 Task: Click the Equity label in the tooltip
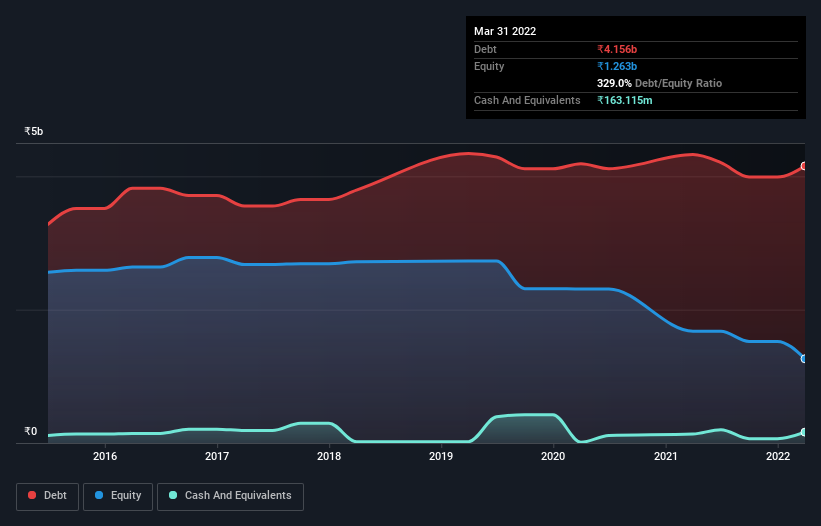click(x=489, y=66)
